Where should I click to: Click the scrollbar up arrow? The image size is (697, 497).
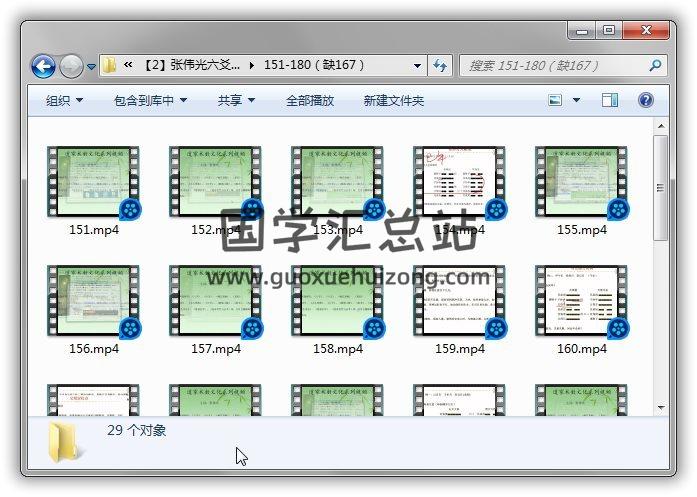tap(661, 126)
